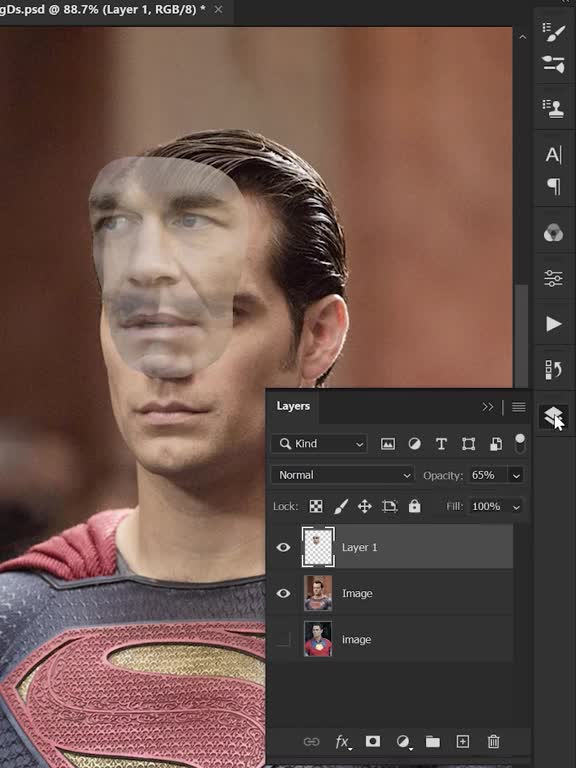Close the document tab
This screenshot has width=576, height=768.
point(218,10)
